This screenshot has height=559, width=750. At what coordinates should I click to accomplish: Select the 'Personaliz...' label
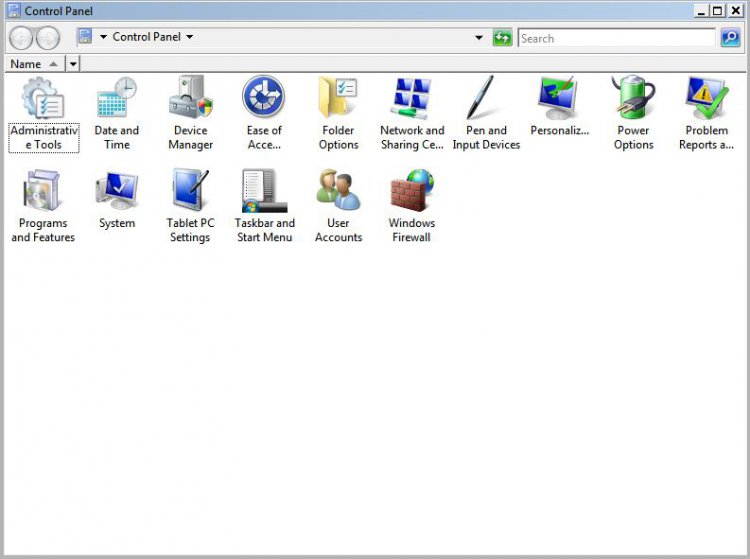(x=560, y=131)
